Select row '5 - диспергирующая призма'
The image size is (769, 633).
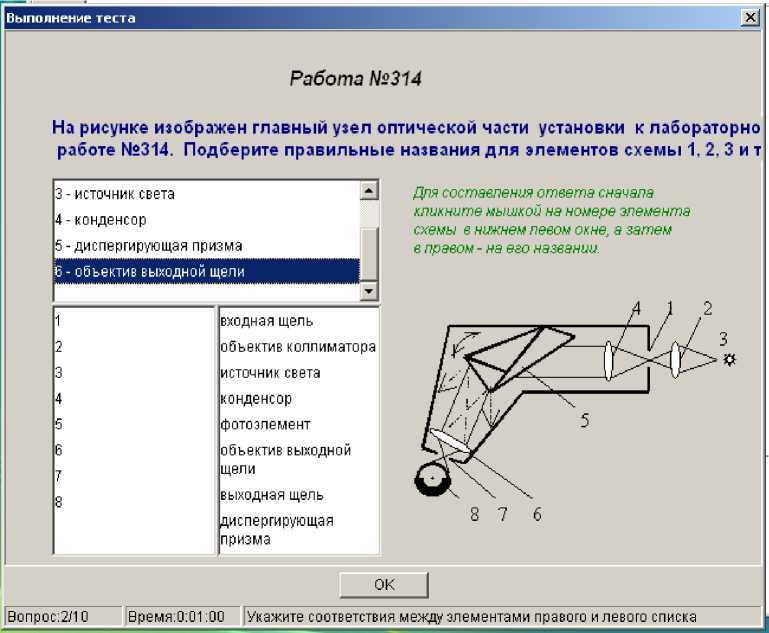(206, 246)
